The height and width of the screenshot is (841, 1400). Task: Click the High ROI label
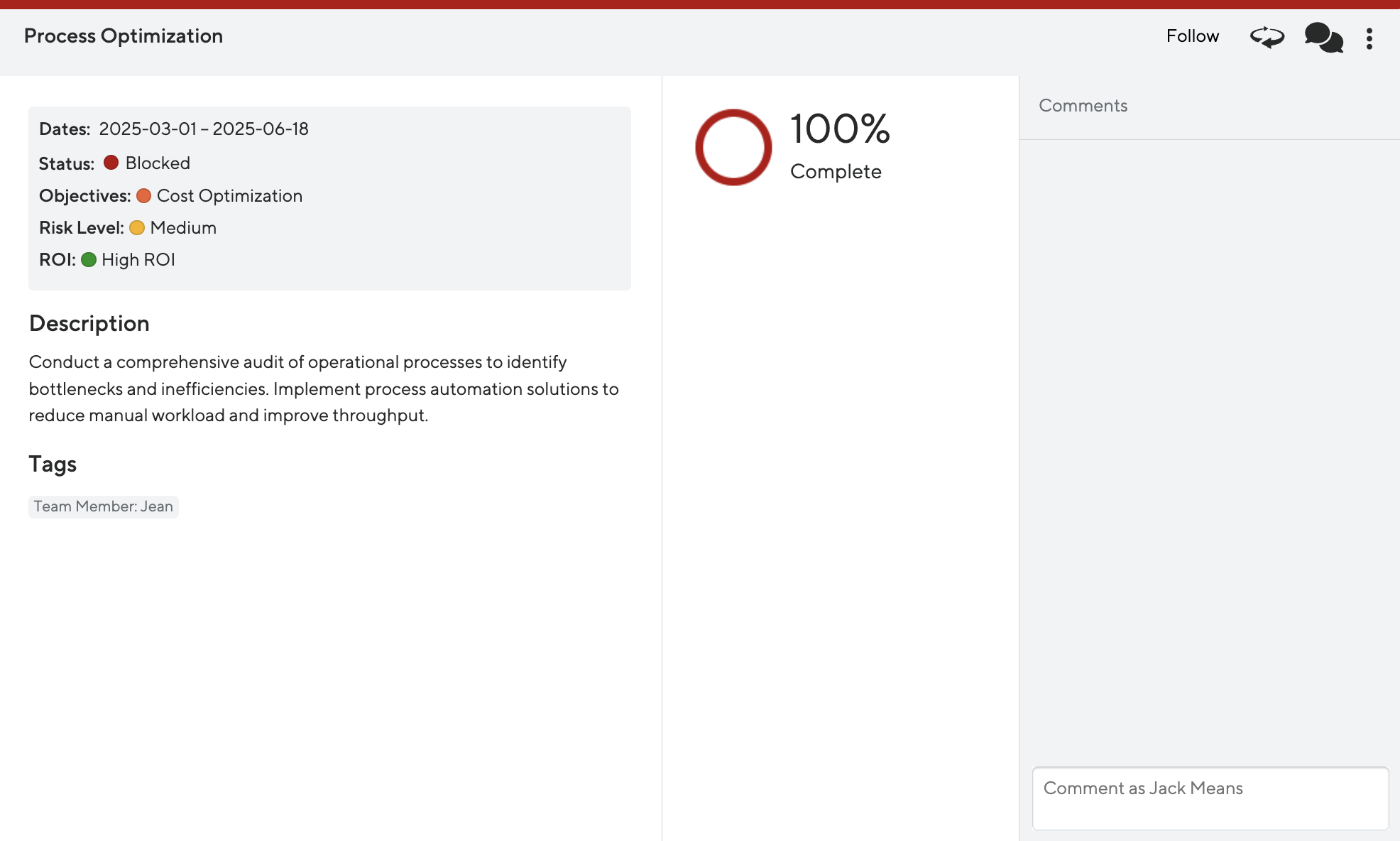[138, 260]
